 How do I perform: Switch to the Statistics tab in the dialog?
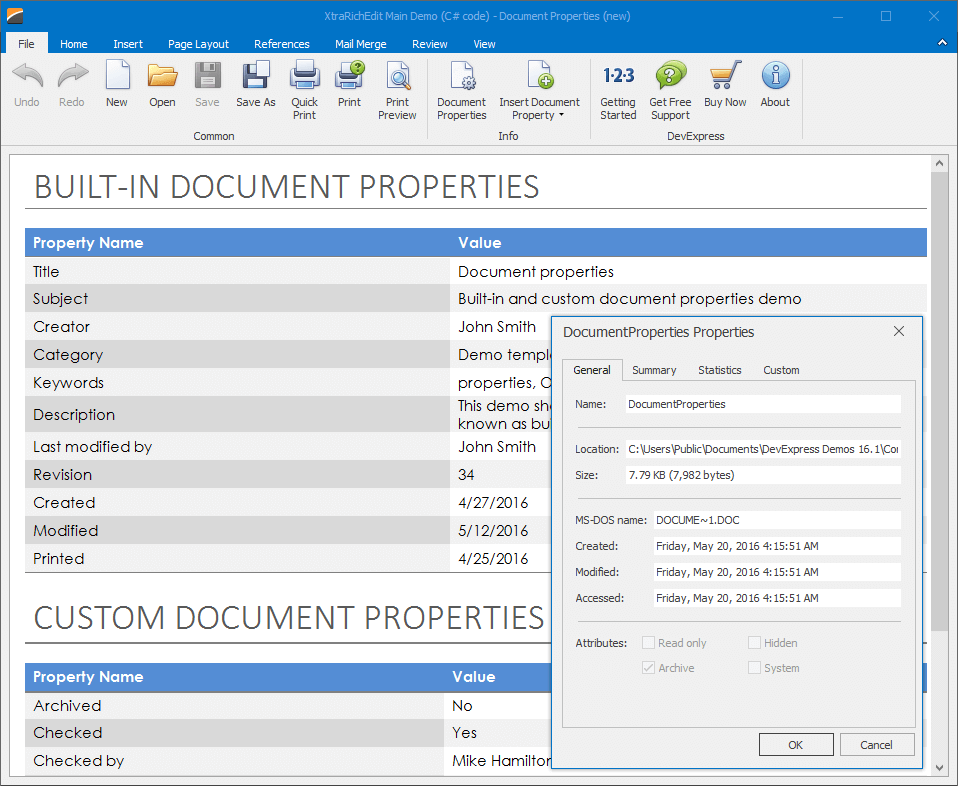tap(719, 370)
